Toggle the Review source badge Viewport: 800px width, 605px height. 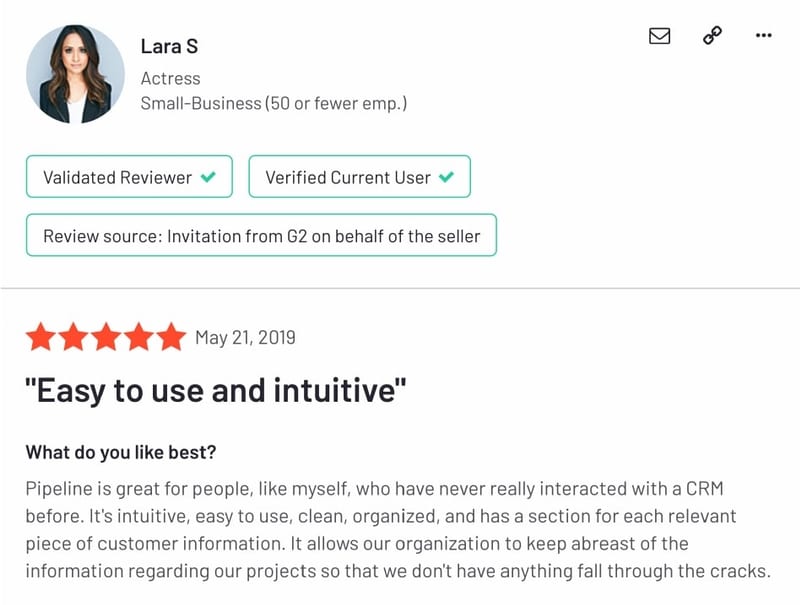coord(262,235)
